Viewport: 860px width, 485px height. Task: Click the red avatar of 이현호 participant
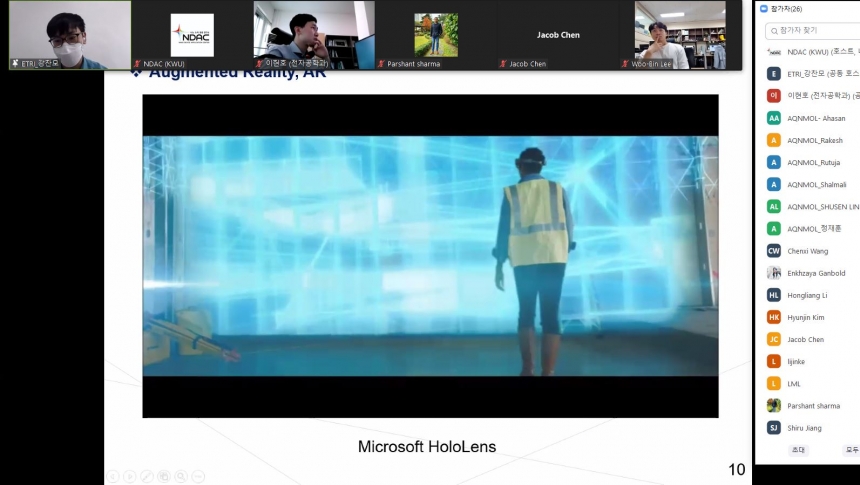point(774,95)
